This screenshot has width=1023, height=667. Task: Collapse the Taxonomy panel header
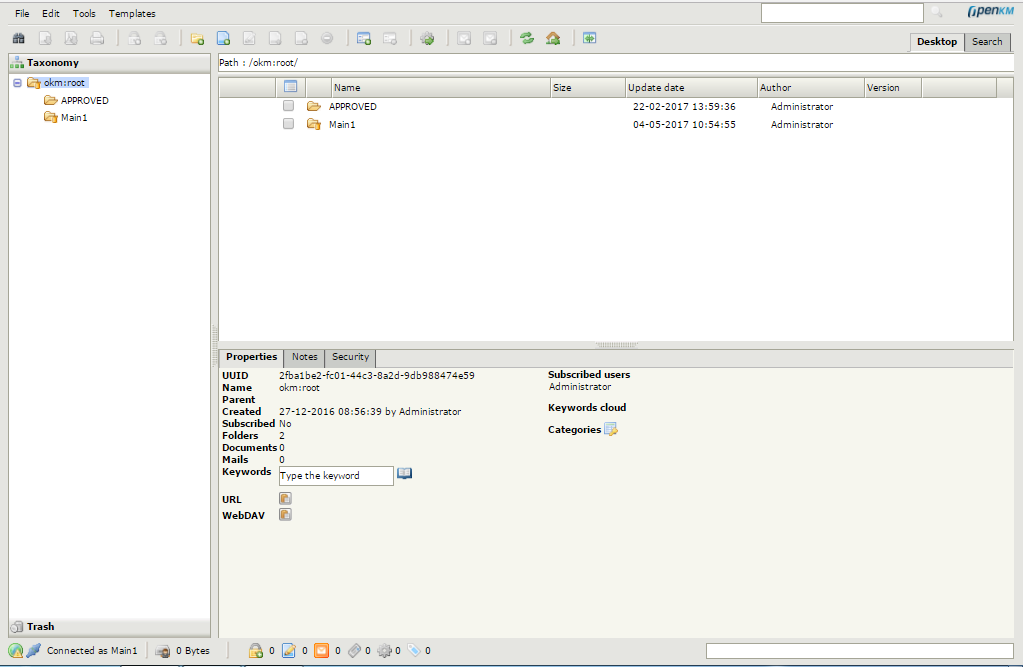52,62
